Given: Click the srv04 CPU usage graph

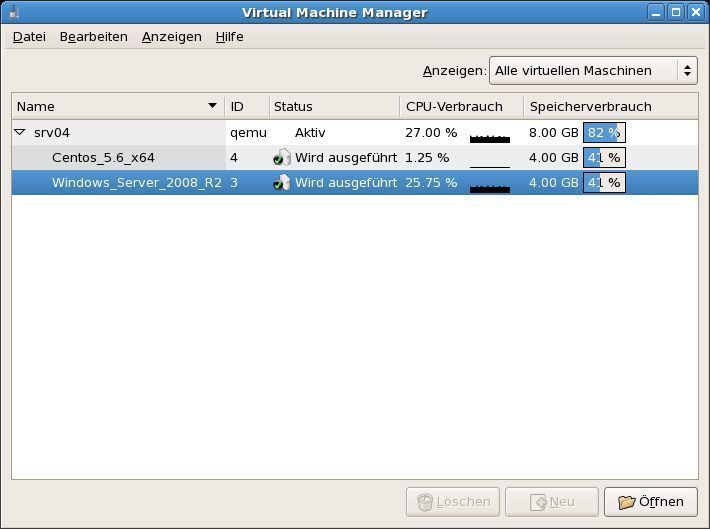Looking at the screenshot, I should click(x=490, y=138).
